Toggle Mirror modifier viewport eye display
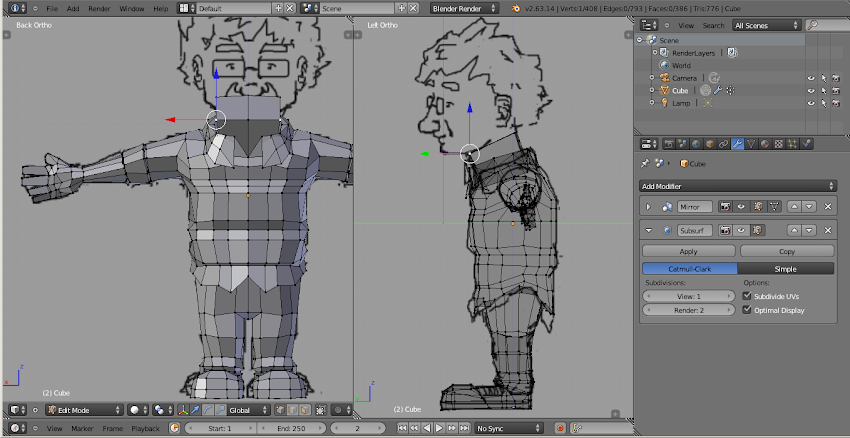The image size is (850, 438). pyautogui.click(x=741, y=207)
